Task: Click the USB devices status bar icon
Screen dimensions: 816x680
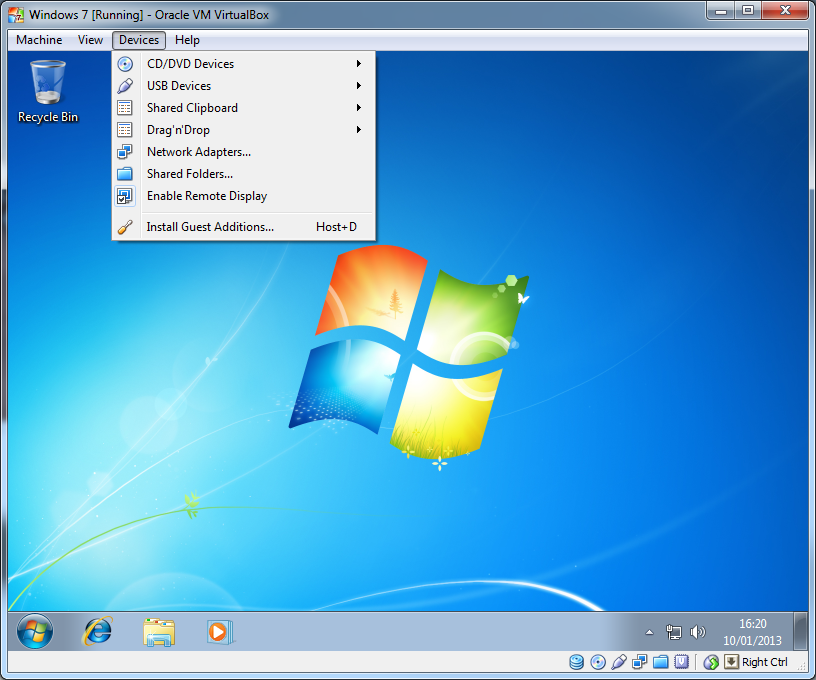Action: coord(619,662)
